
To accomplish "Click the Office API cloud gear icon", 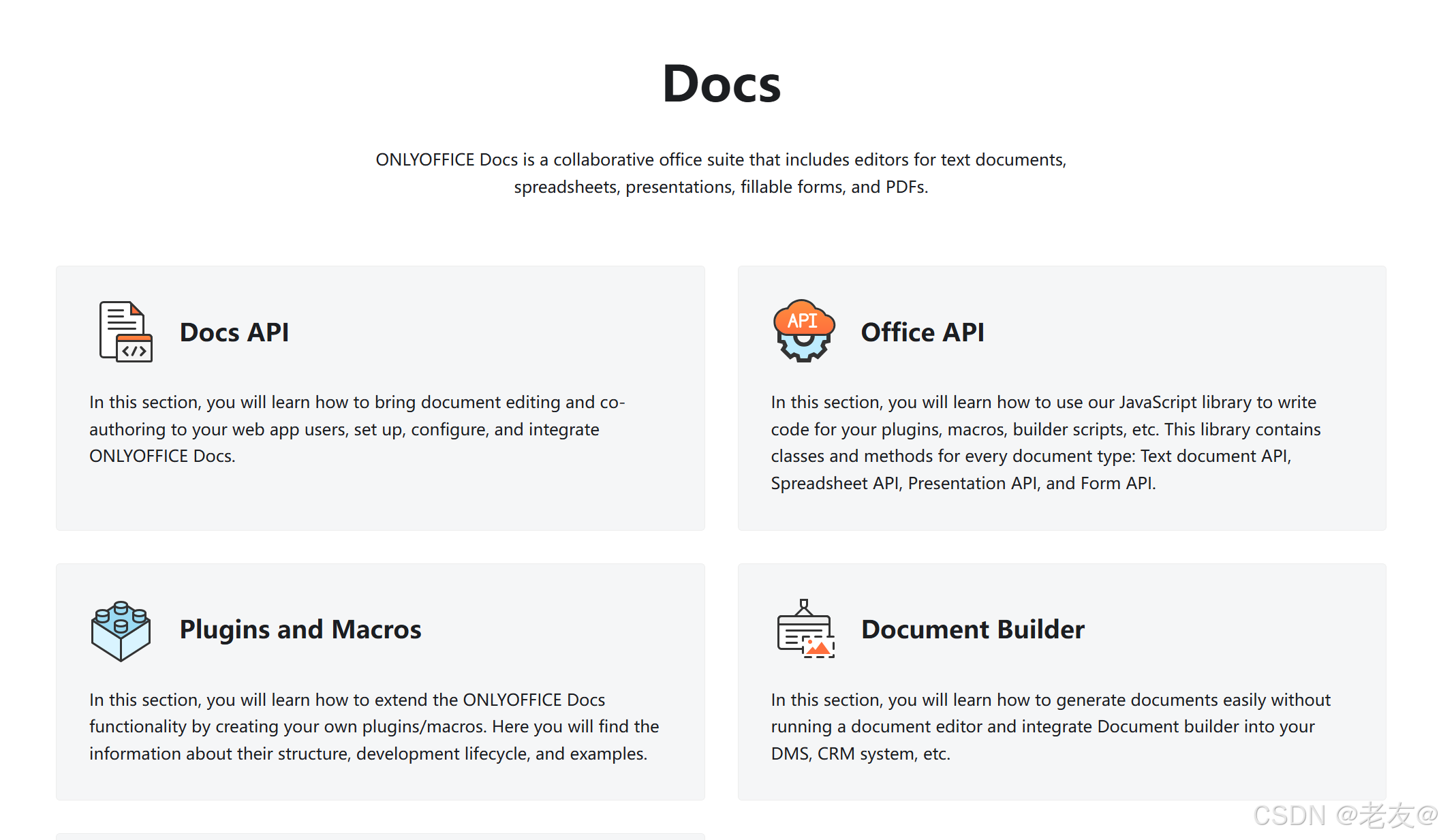I will [x=804, y=331].
